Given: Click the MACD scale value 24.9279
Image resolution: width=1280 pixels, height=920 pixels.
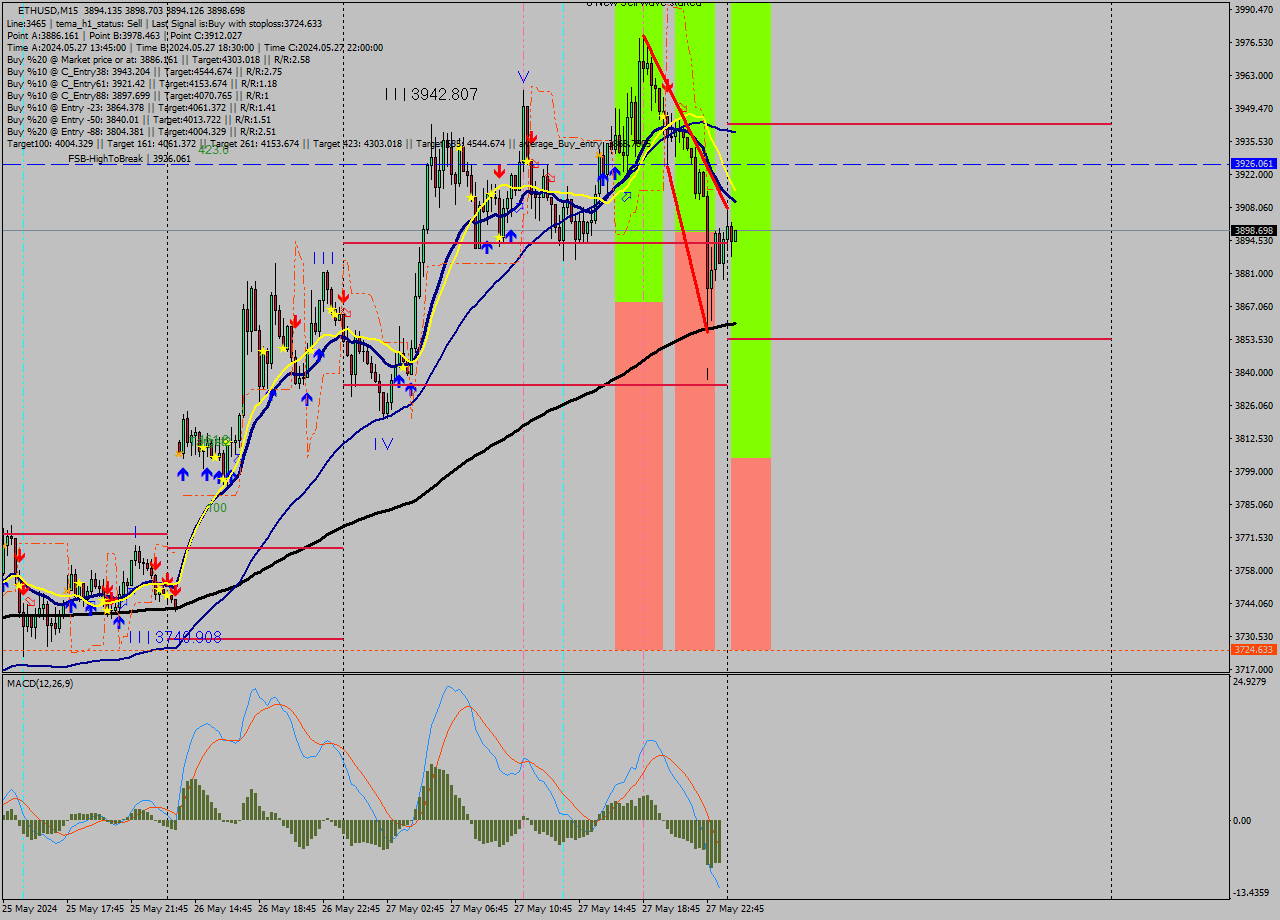Looking at the screenshot, I should [1251, 682].
